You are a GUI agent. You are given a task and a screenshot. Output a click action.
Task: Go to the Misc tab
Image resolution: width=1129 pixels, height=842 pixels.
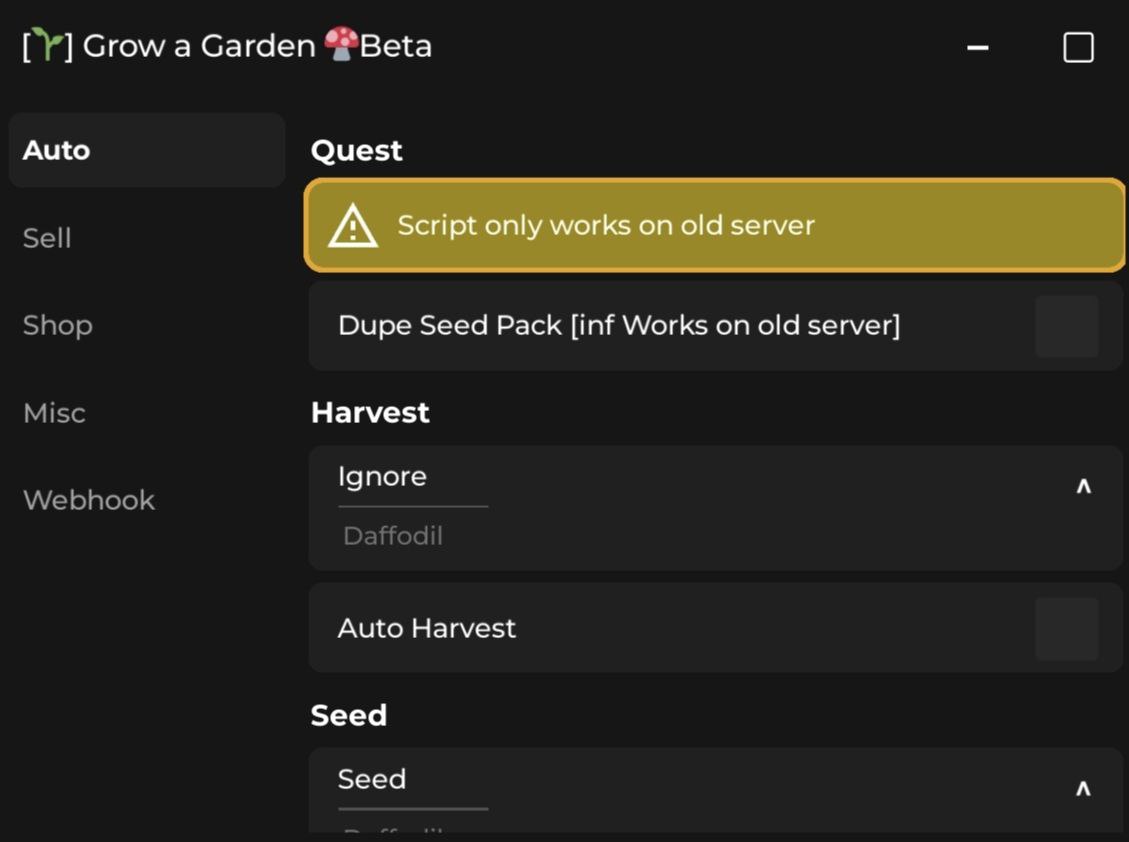tap(54, 413)
